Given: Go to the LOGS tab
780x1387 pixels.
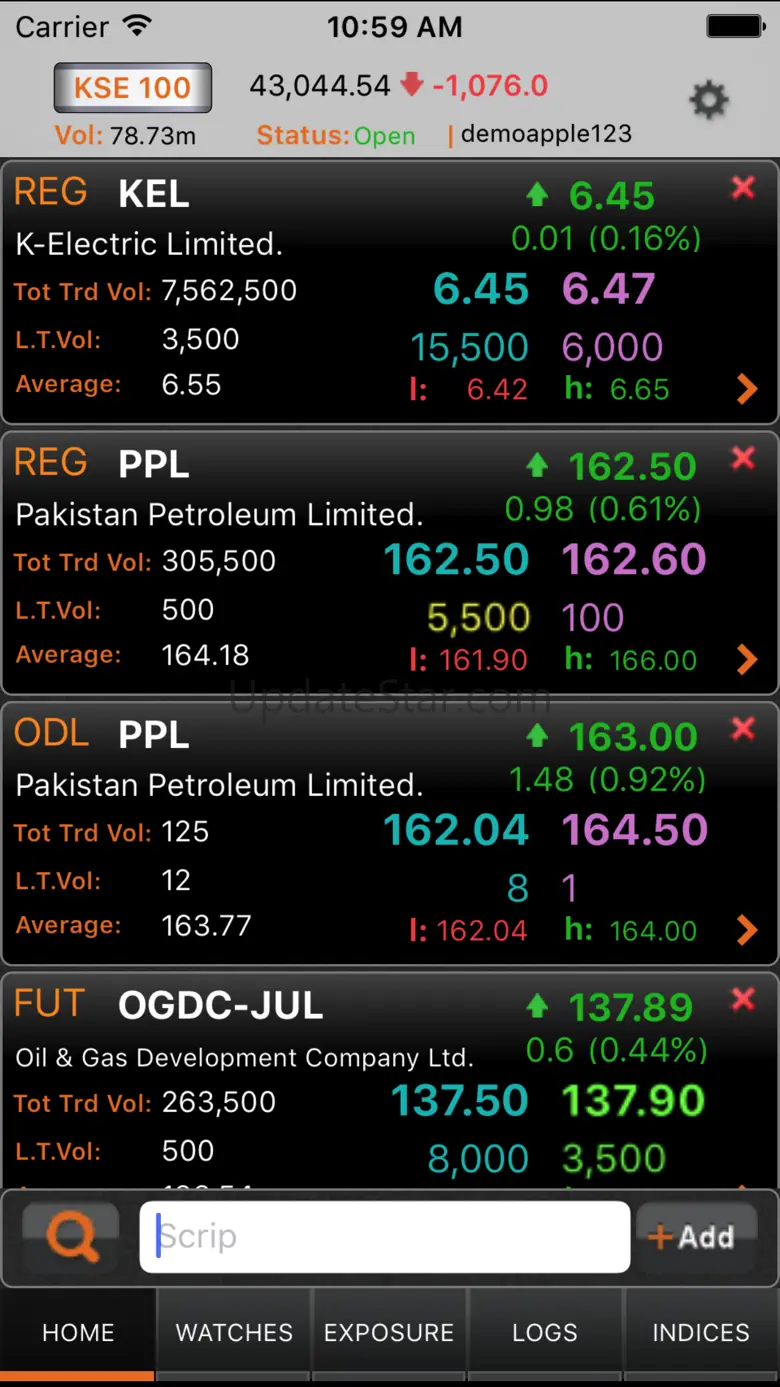Looking at the screenshot, I should (x=545, y=1333).
